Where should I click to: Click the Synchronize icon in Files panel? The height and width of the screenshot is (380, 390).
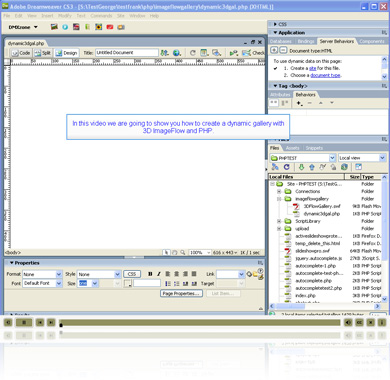click(x=344, y=167)
